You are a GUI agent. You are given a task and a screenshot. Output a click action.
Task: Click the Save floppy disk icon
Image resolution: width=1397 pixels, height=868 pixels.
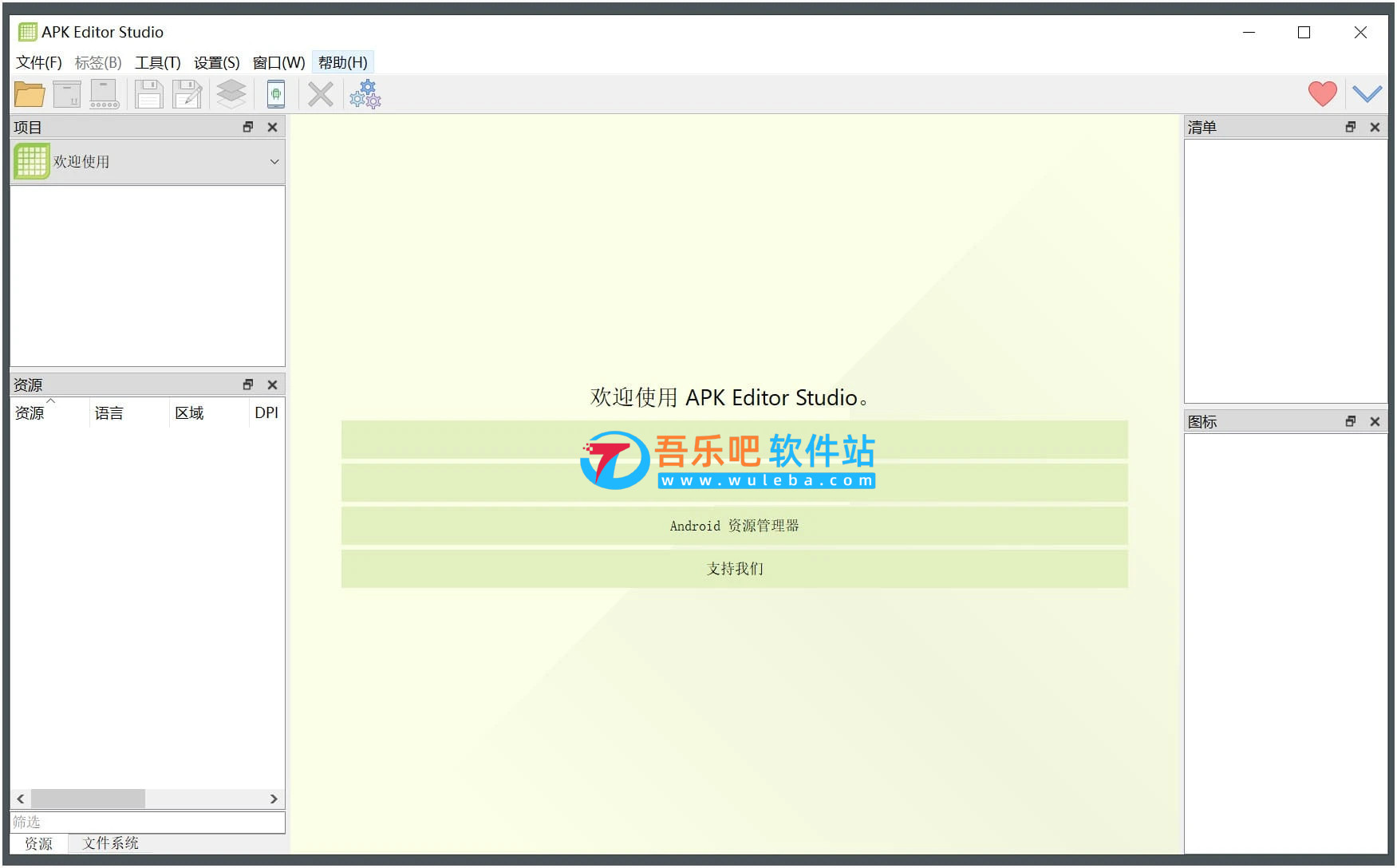148,94
